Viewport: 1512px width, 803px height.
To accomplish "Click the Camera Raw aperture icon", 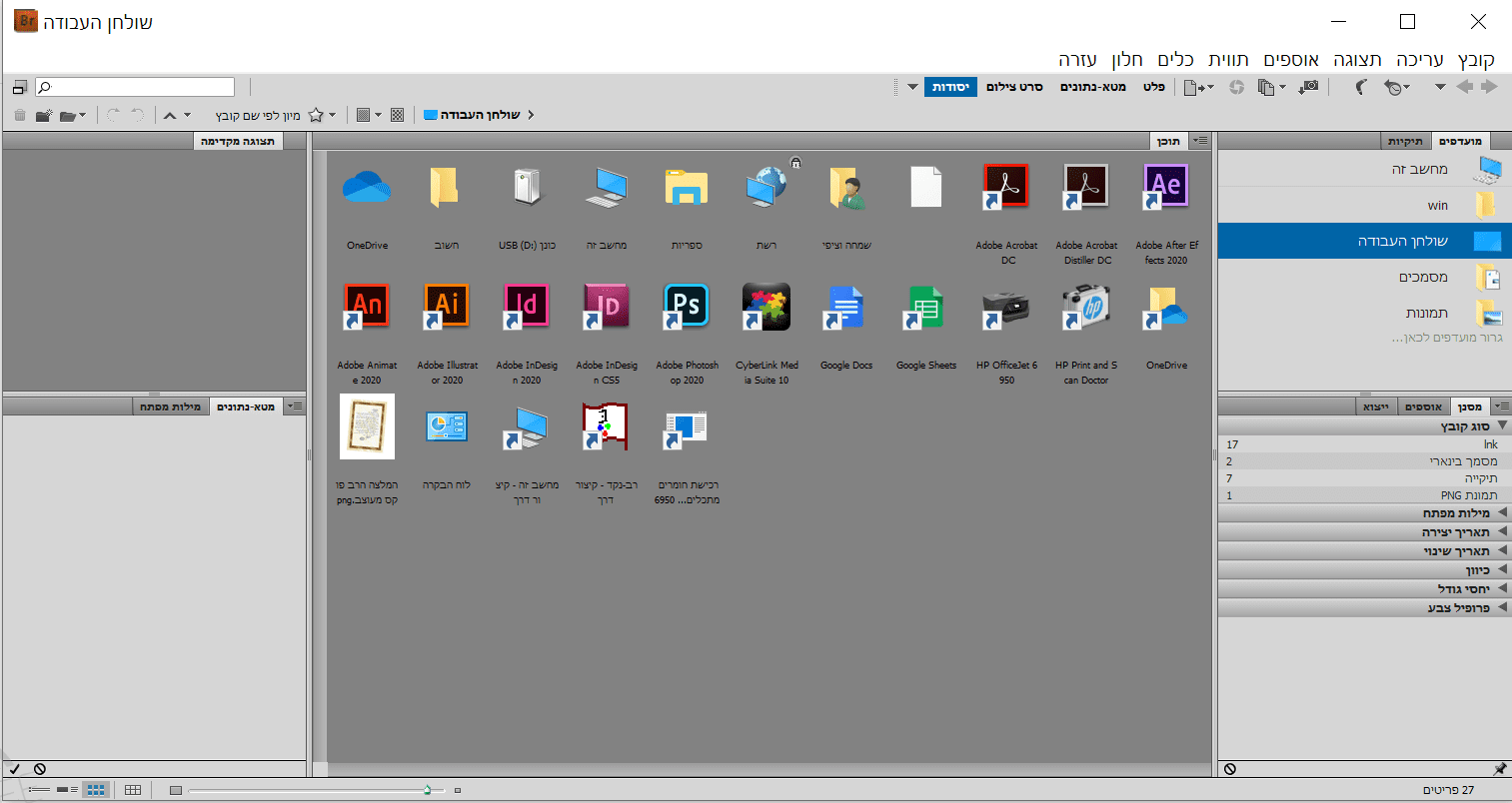I will coord(1236,87).
